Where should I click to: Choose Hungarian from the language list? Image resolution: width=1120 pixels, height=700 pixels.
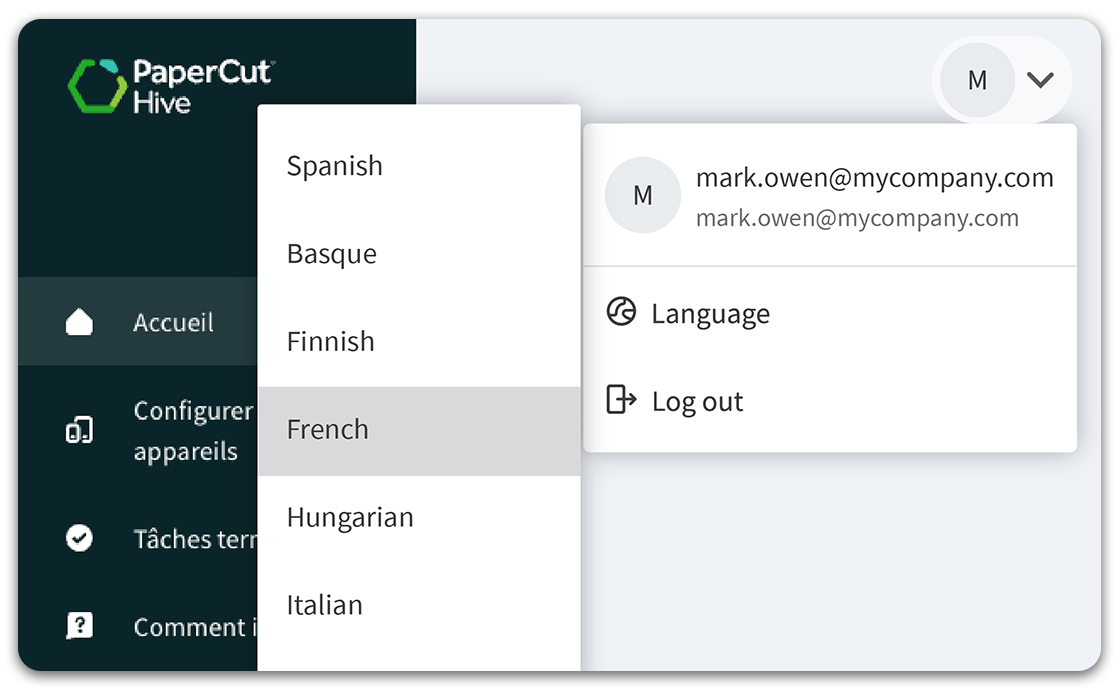[x=350, y=518]
